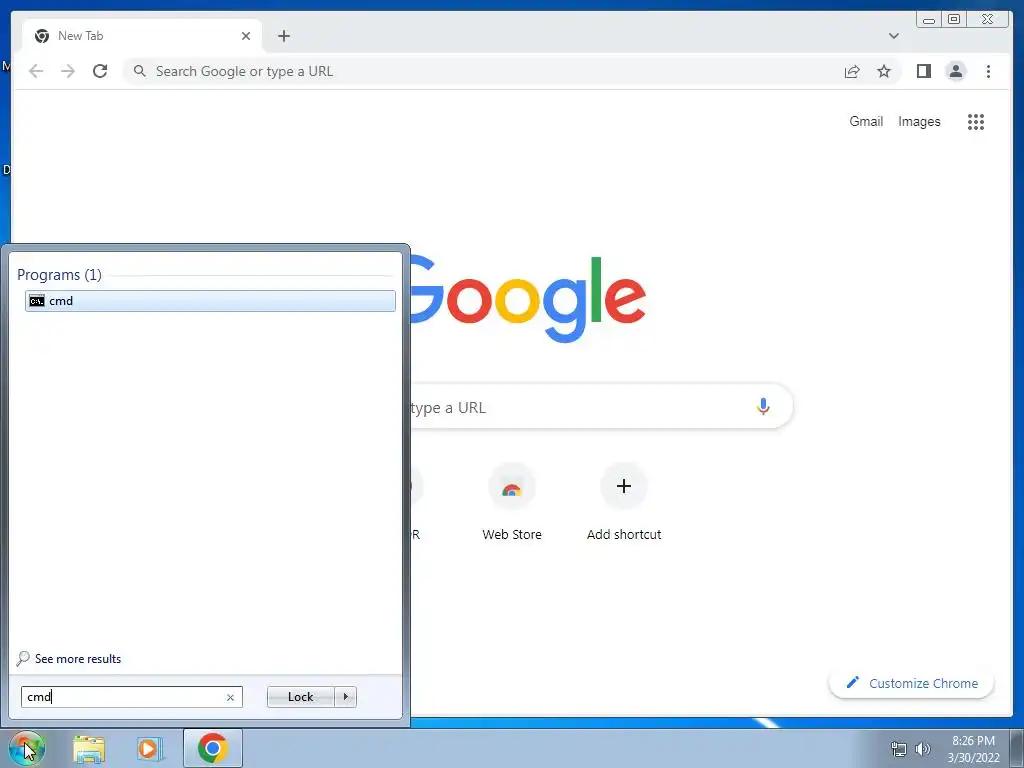
Task: Open the Chrome three-dot menu
Action: (988, 71)
